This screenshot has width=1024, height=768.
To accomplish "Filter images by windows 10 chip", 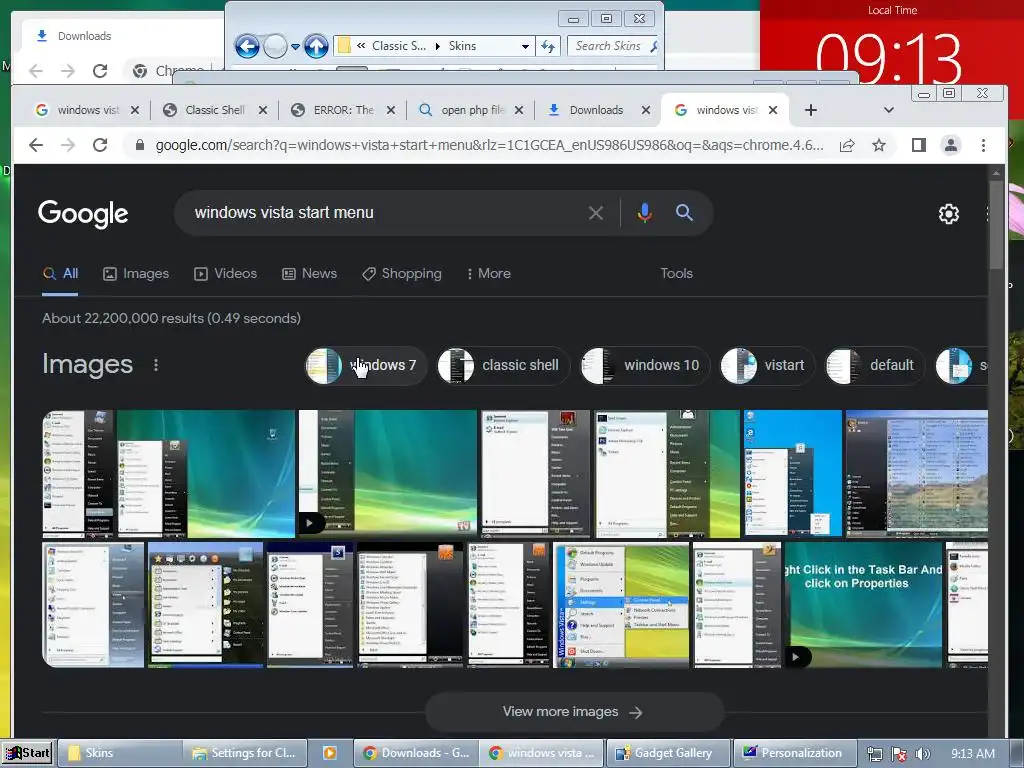I will 645,366.
